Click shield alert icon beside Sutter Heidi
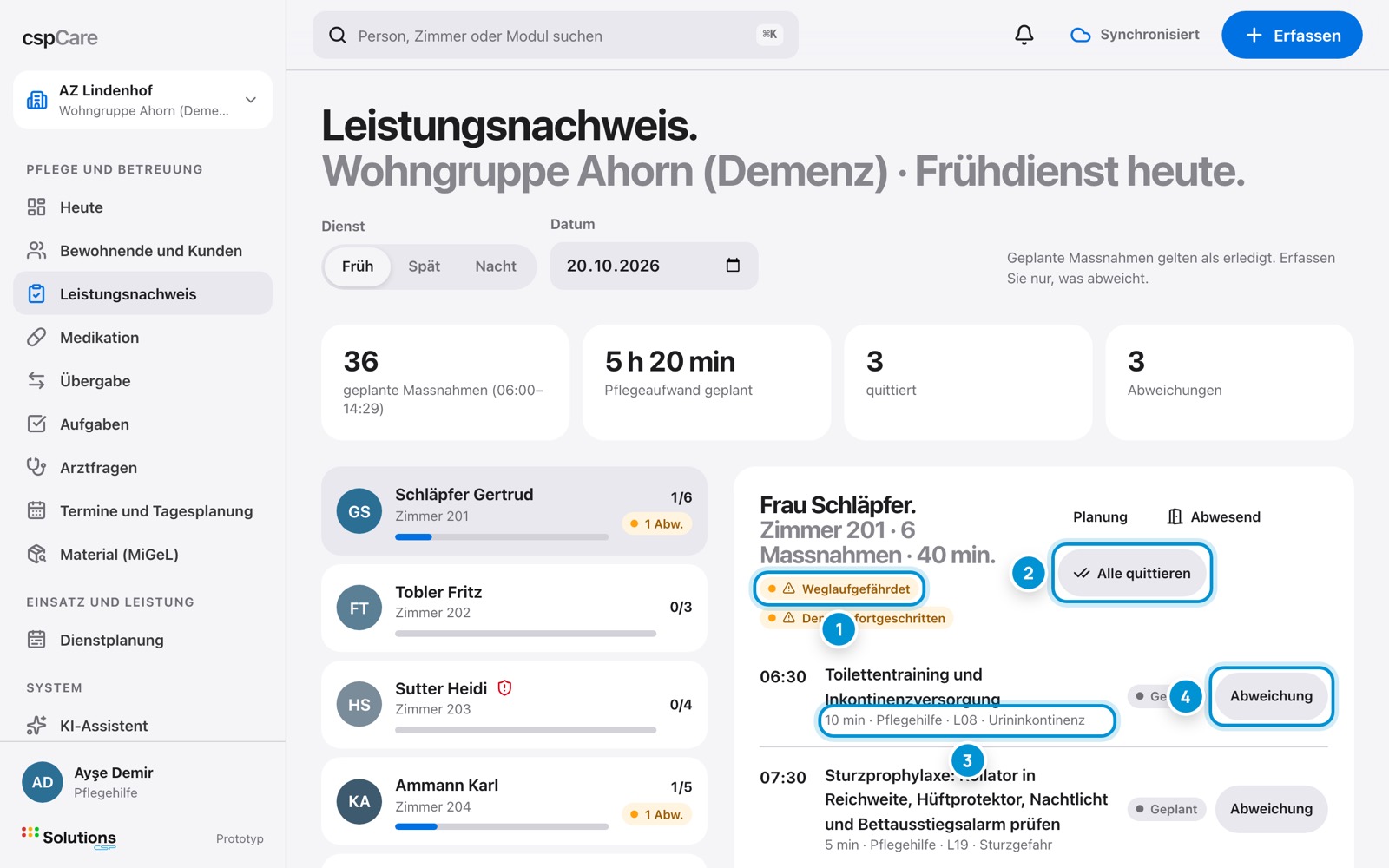1389x868 pixels. tap(504, 687)
